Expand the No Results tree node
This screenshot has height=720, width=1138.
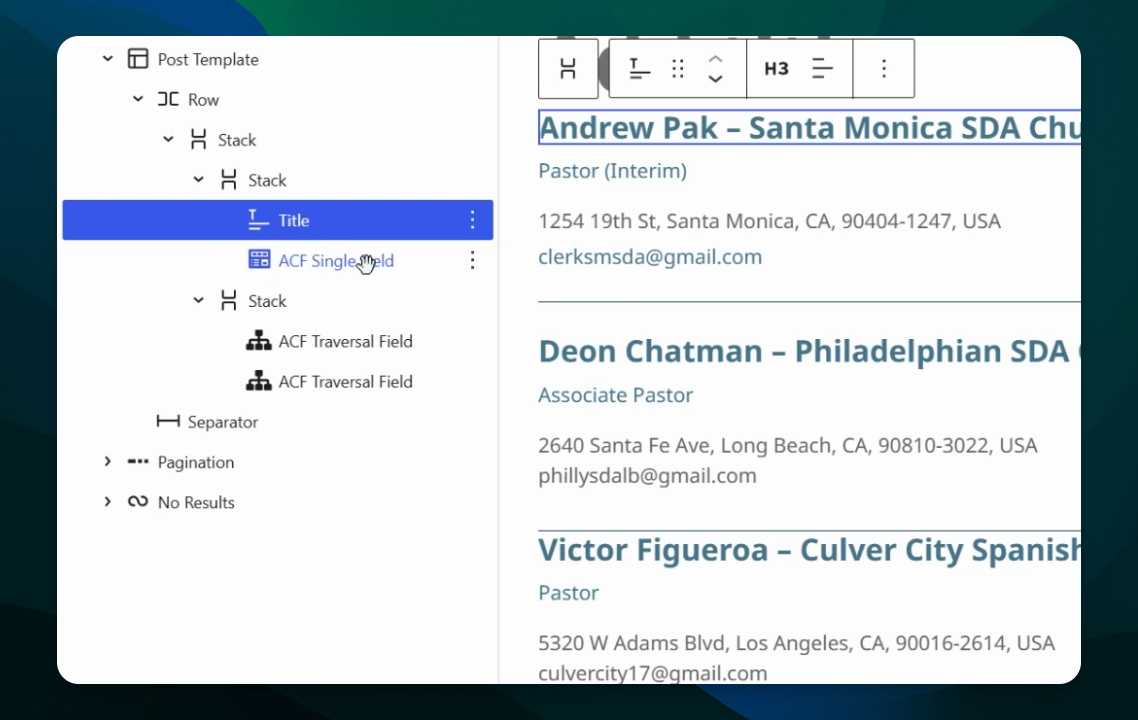pos(107,502)
